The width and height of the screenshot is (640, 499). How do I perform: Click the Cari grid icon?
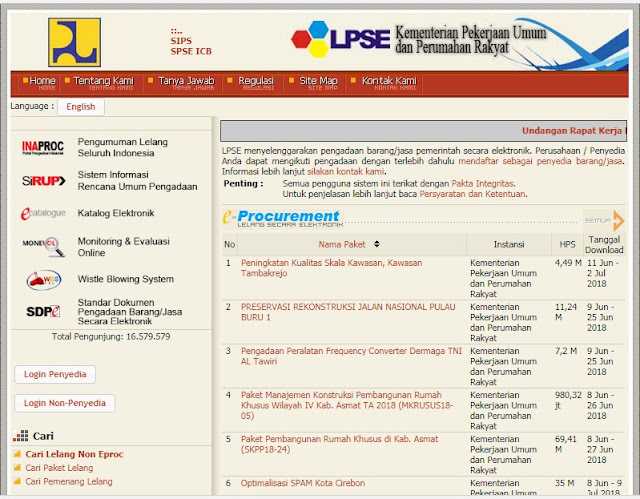pos(20,436)
